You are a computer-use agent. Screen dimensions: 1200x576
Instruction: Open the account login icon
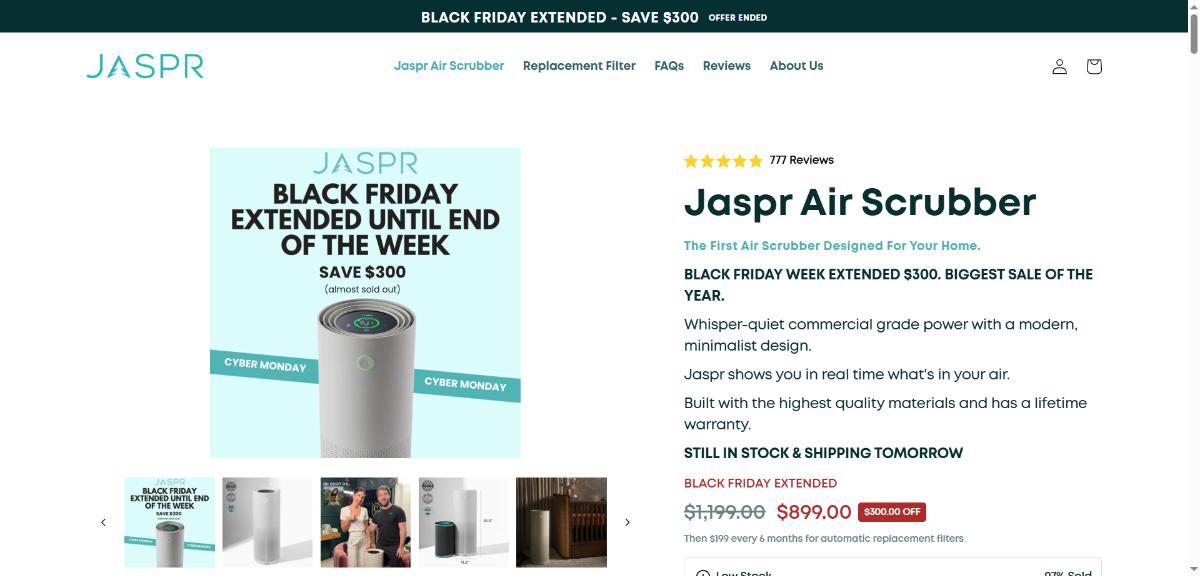pos(1059,66)
